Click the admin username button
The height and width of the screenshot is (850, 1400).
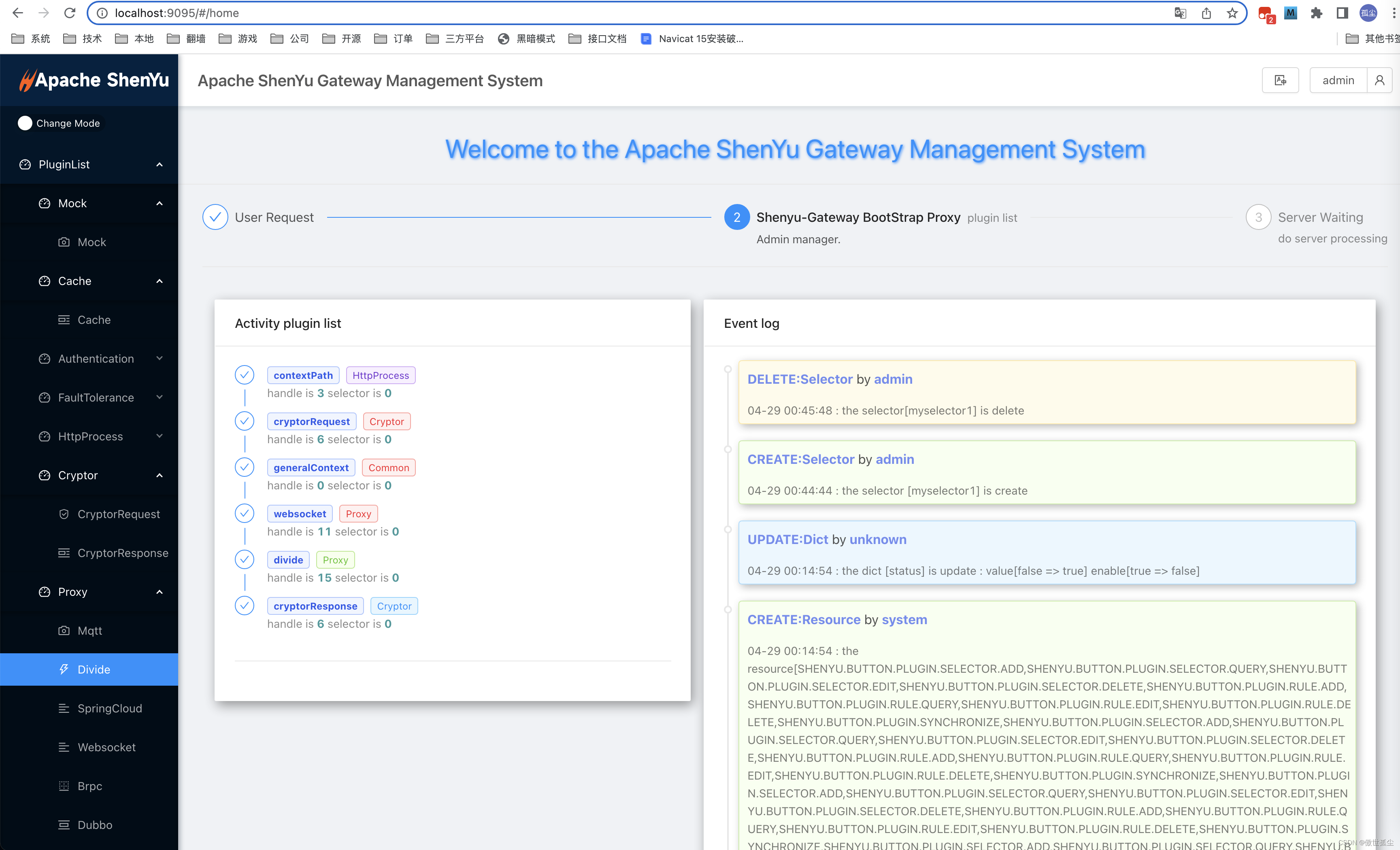point(1338,80)
